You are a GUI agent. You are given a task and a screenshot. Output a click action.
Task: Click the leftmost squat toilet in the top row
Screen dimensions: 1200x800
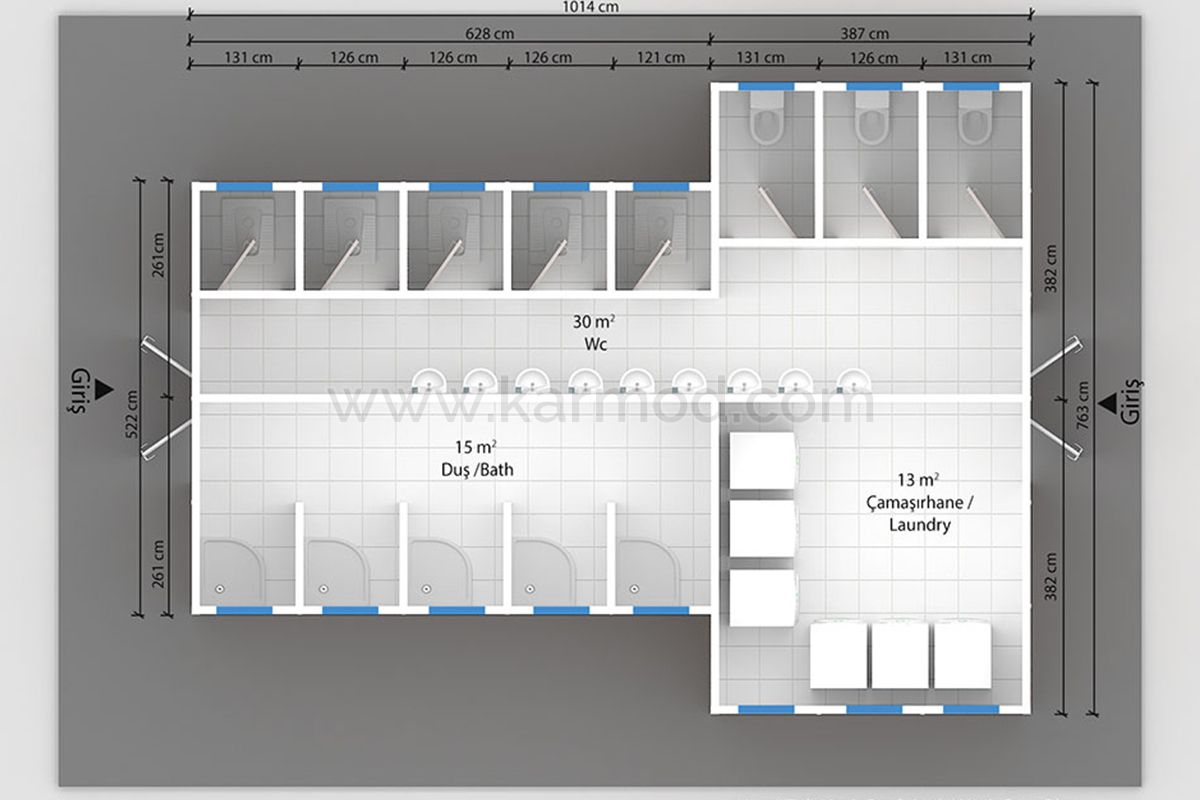244,221
